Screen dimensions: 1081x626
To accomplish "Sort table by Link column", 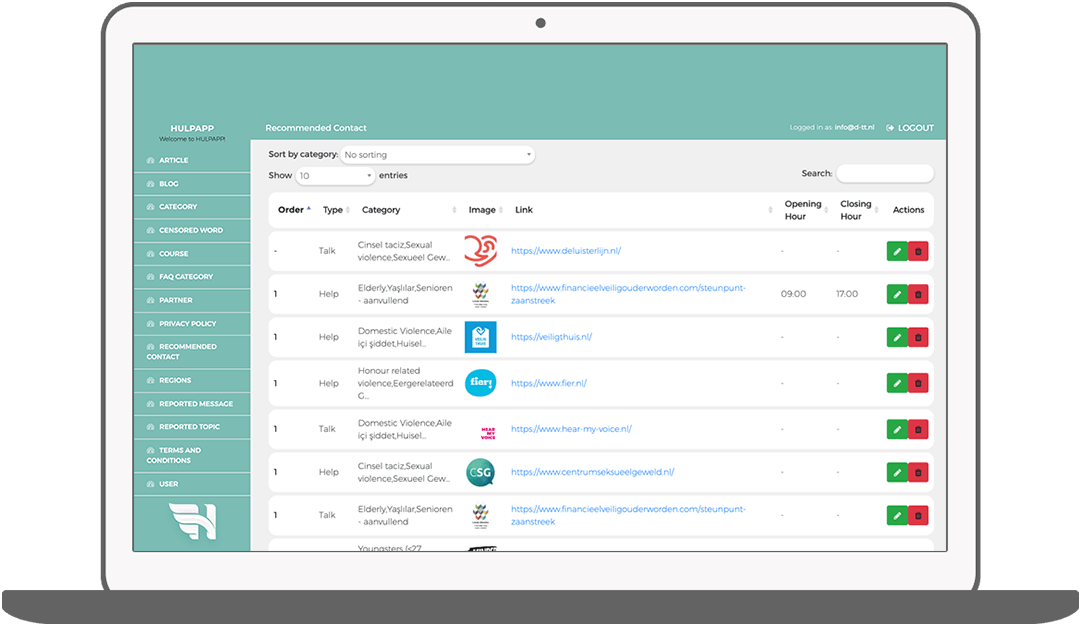I will pyautogui.click(x=643, y=210).
